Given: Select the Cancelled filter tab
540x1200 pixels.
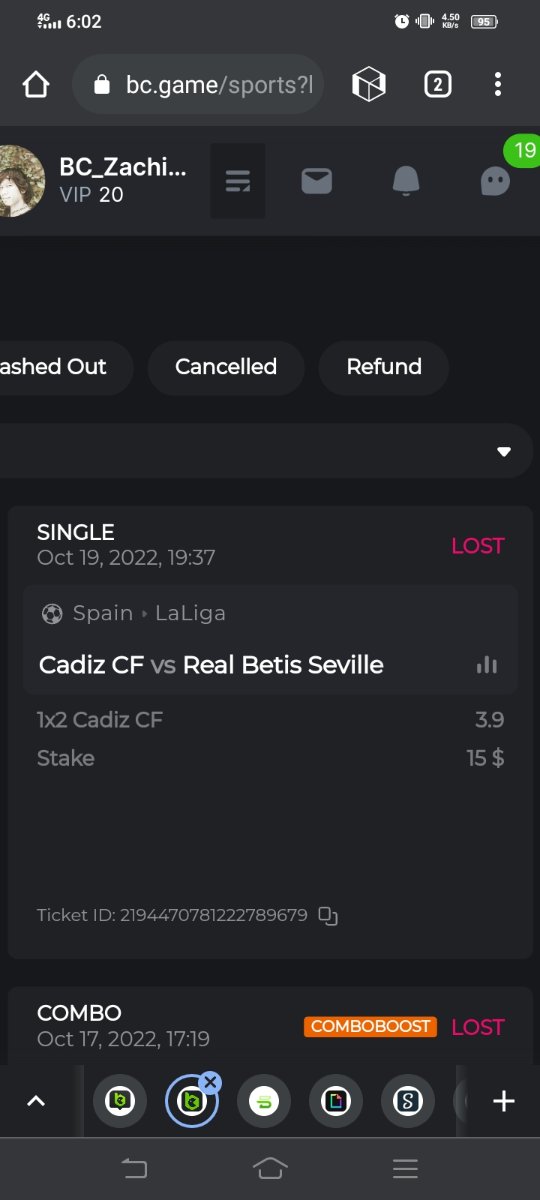Looking at the screenshot, I should (x=226, y=367).
